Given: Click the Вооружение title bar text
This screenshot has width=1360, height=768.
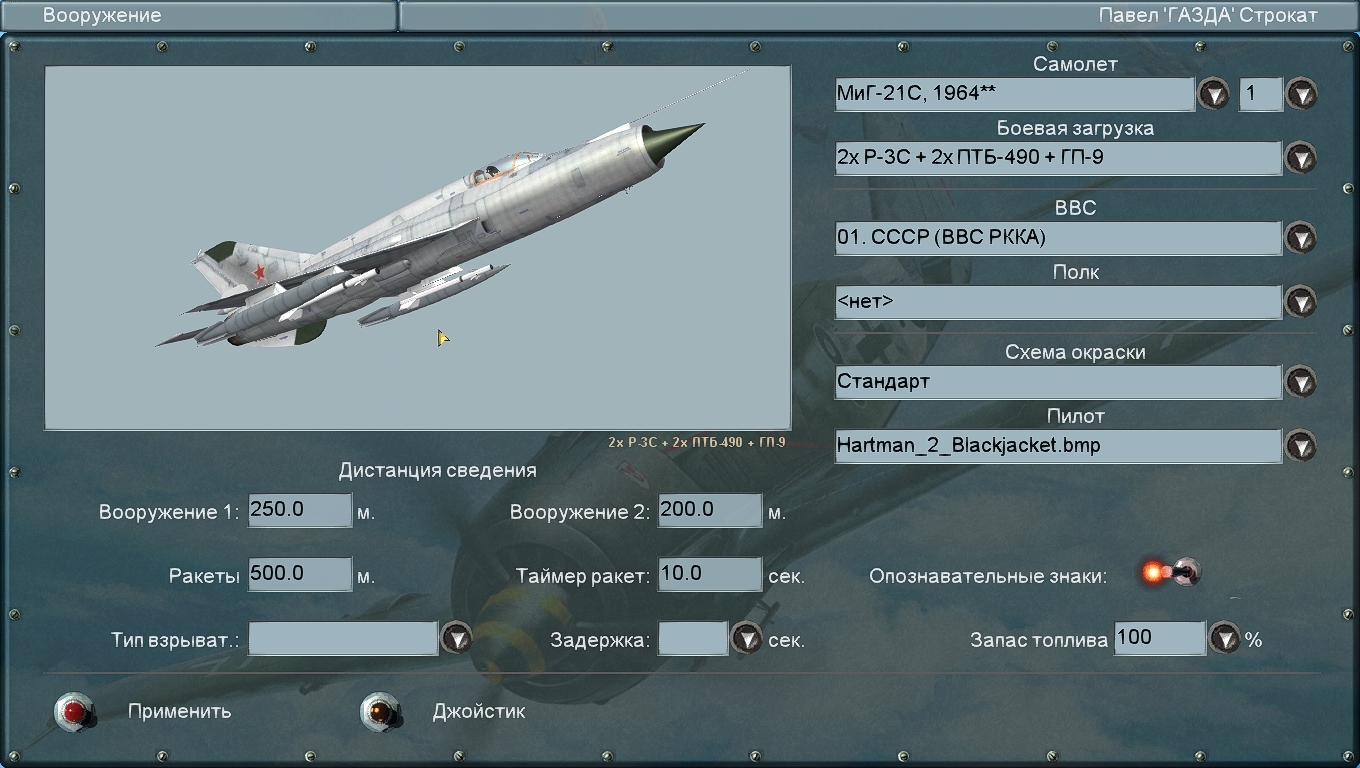Looking at the screenshot, I should (102, 15).
